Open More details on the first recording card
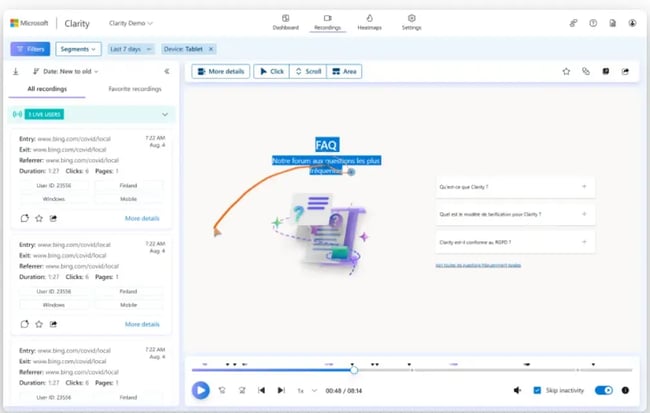Image resolution: width=650 pixels, height=413 pixels. [142, 219]
